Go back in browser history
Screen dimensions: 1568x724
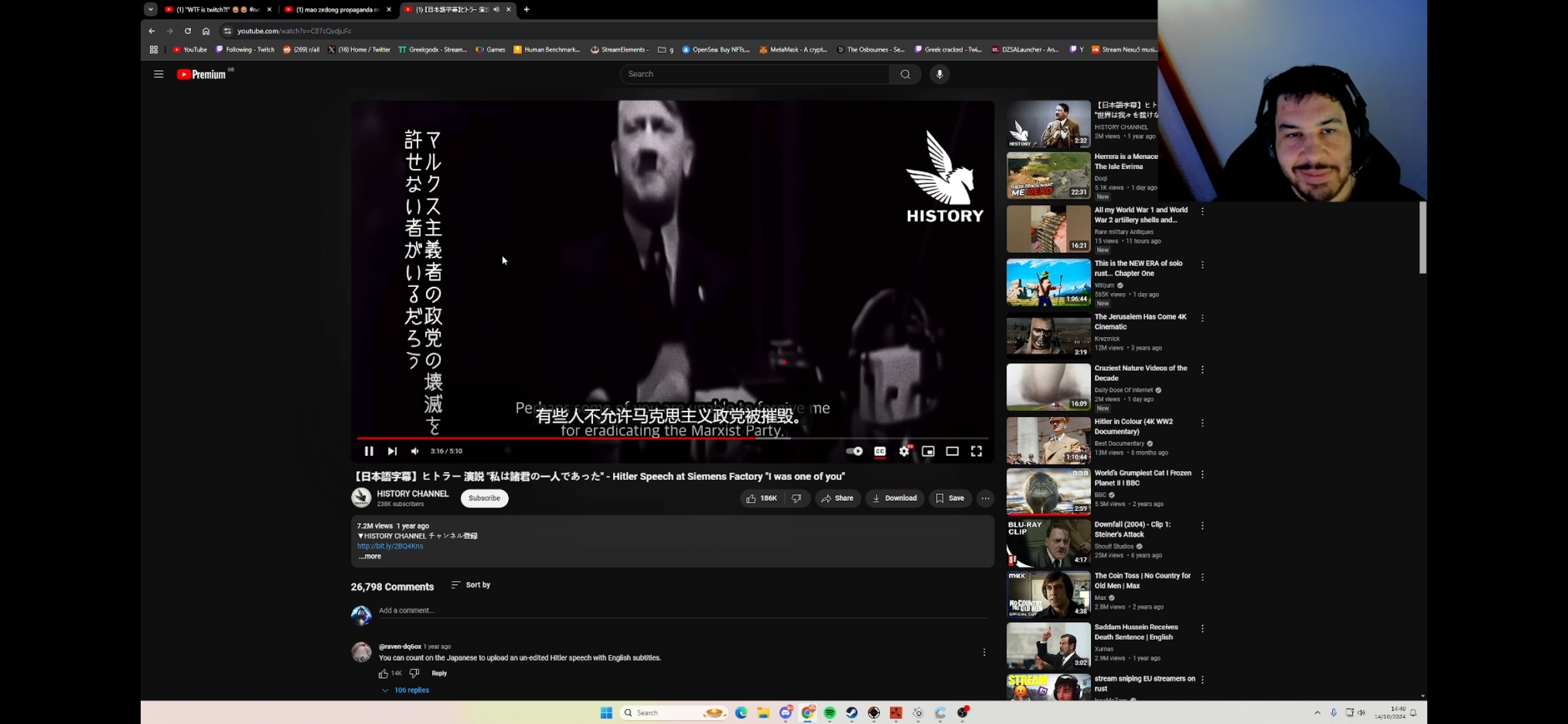coord(151,31)
